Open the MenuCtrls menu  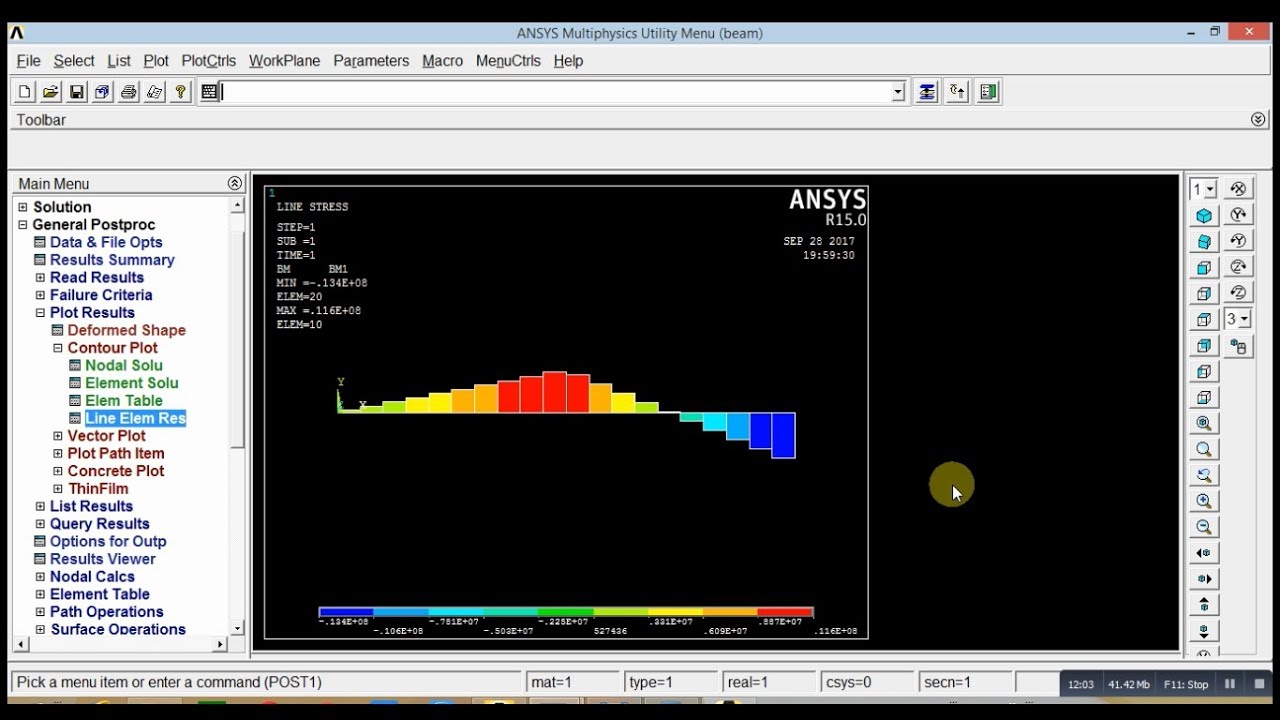pyautogui.click(x=508, y=61)
